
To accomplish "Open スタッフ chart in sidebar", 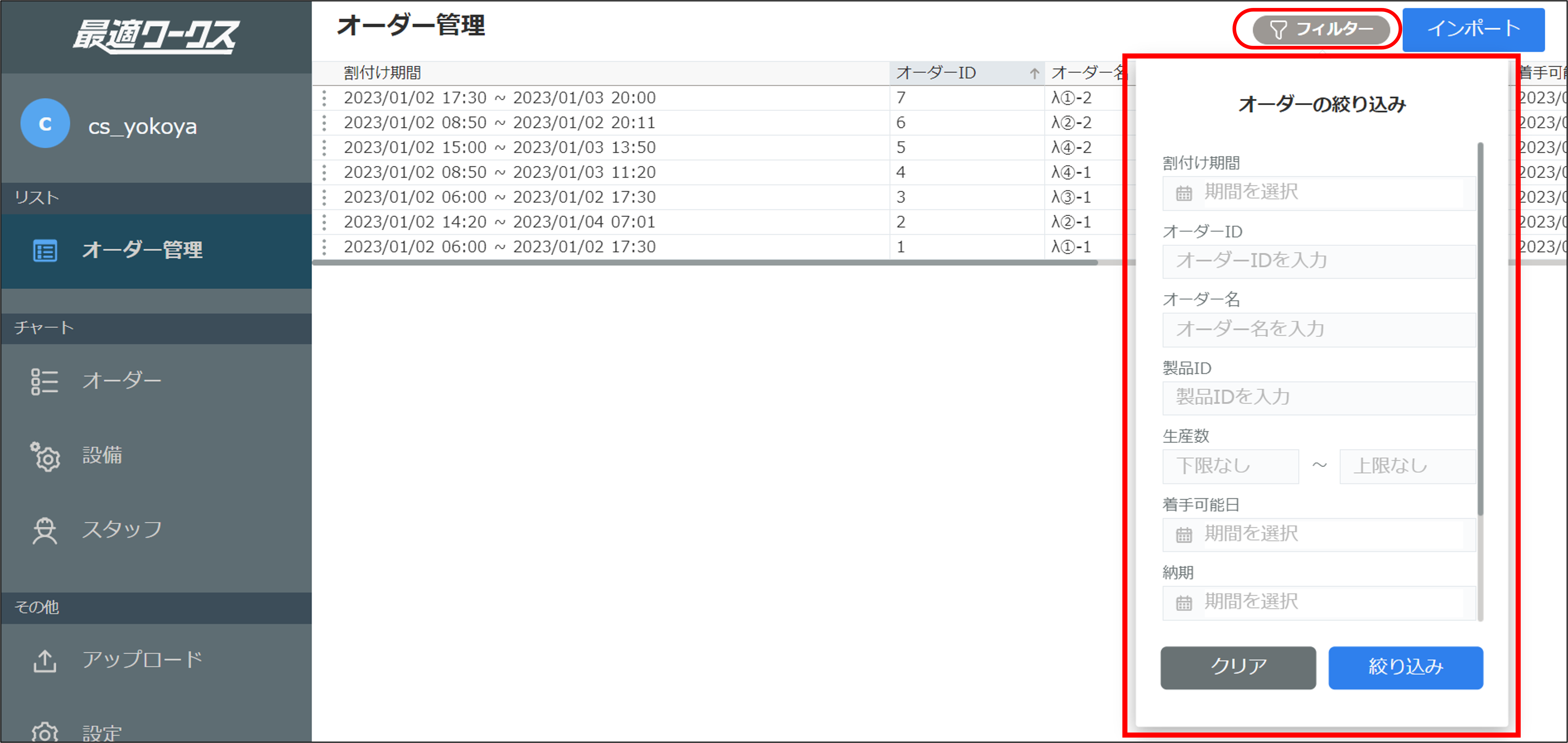I will pyautogui.click(x=156, y=531).
